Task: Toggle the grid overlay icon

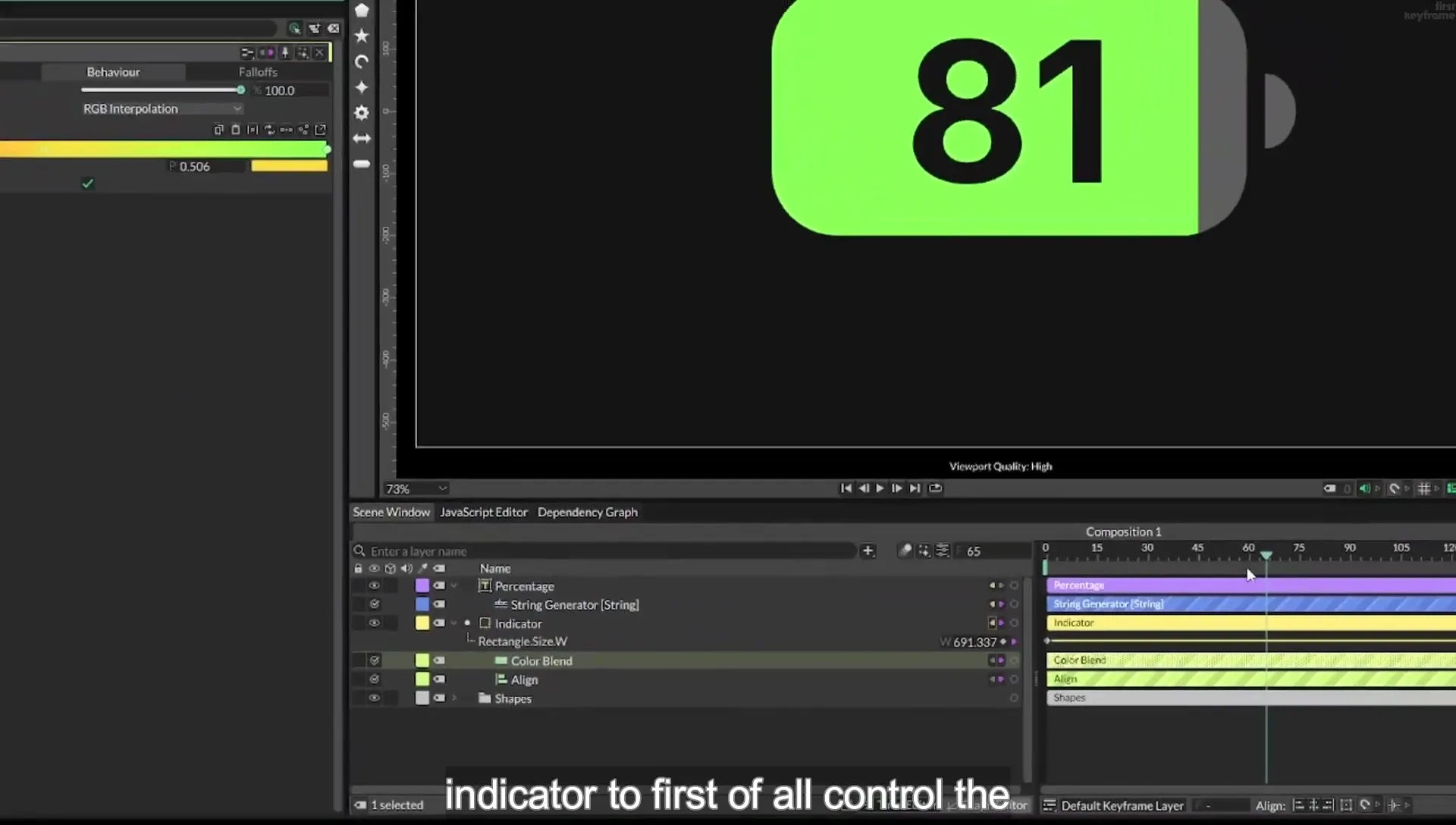Action: tap(1424, 488)
